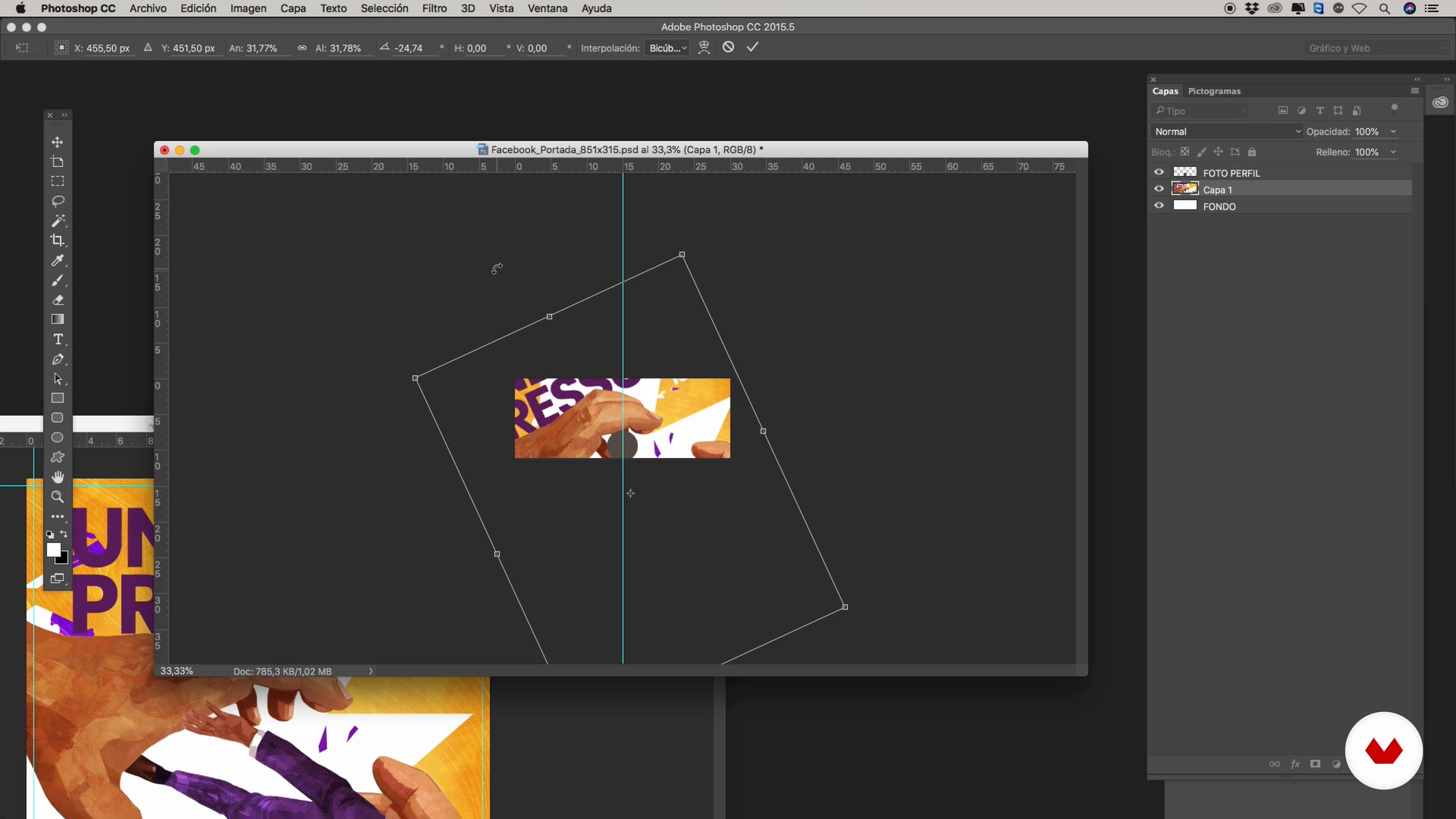Open the Capas panel menu
This screenshot has height=819, width=1456.
1414,90
